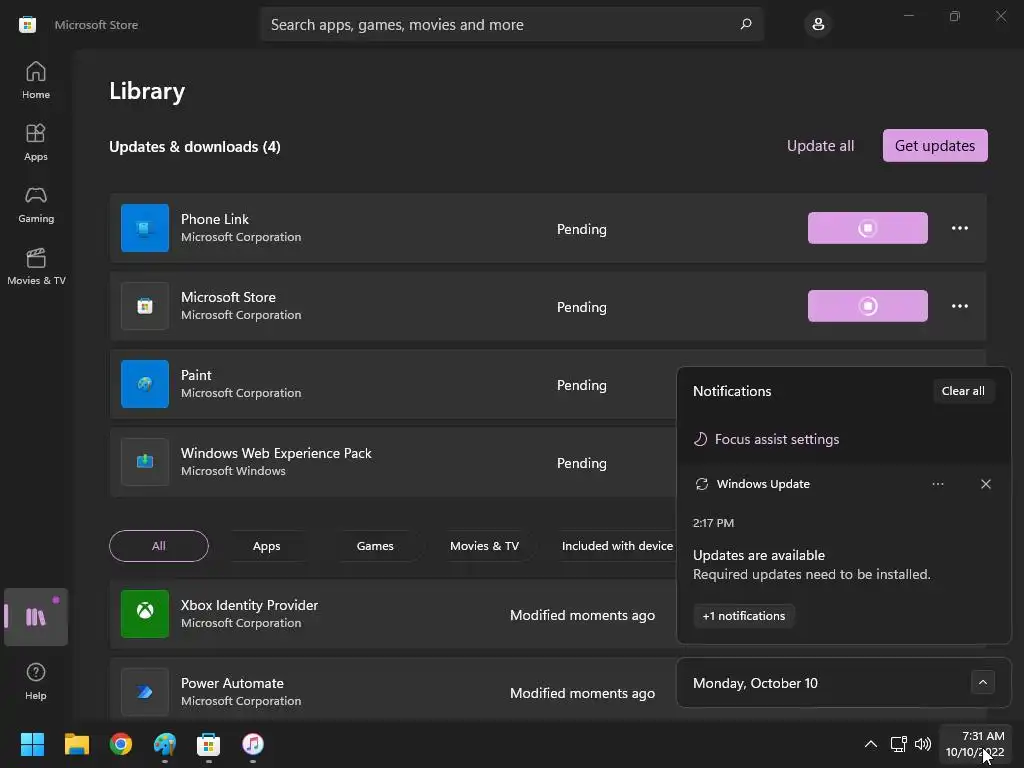Click the Get updates button

(935, 146)
